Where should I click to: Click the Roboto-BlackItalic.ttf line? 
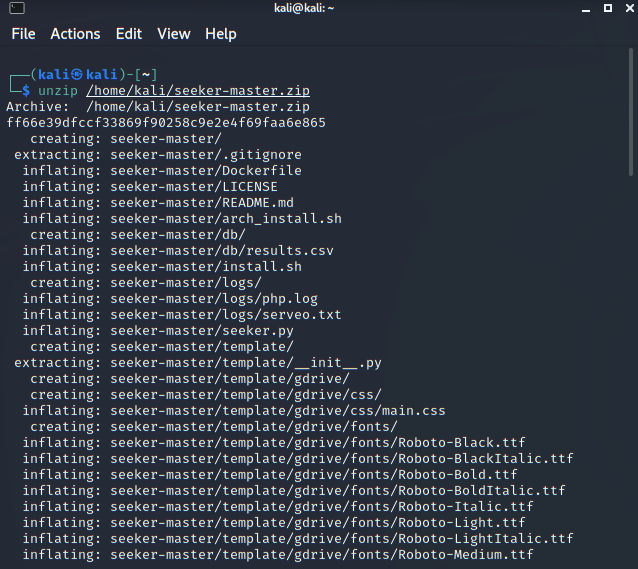pos(298,458)
